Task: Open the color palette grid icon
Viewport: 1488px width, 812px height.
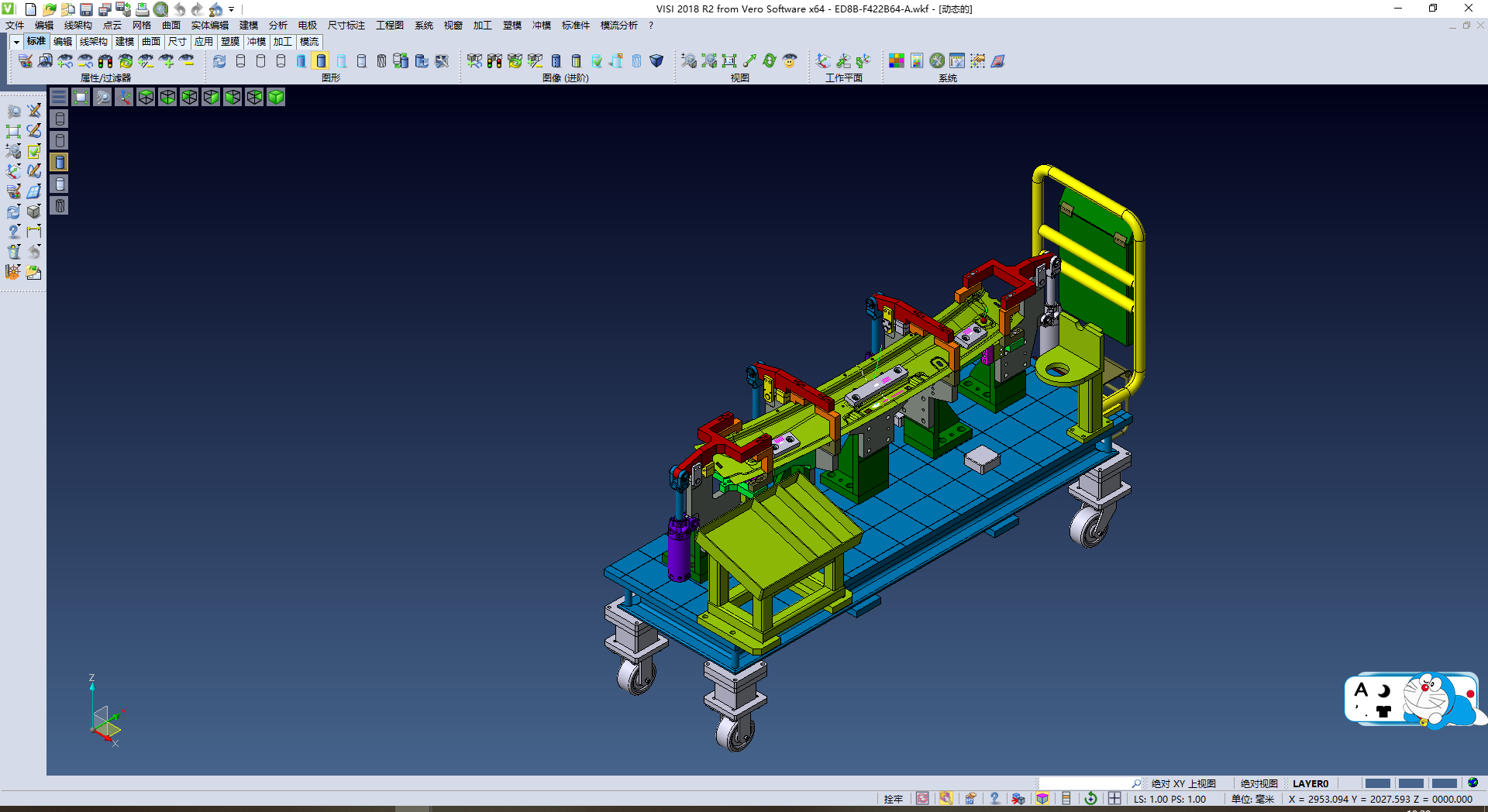Action: 897,60
